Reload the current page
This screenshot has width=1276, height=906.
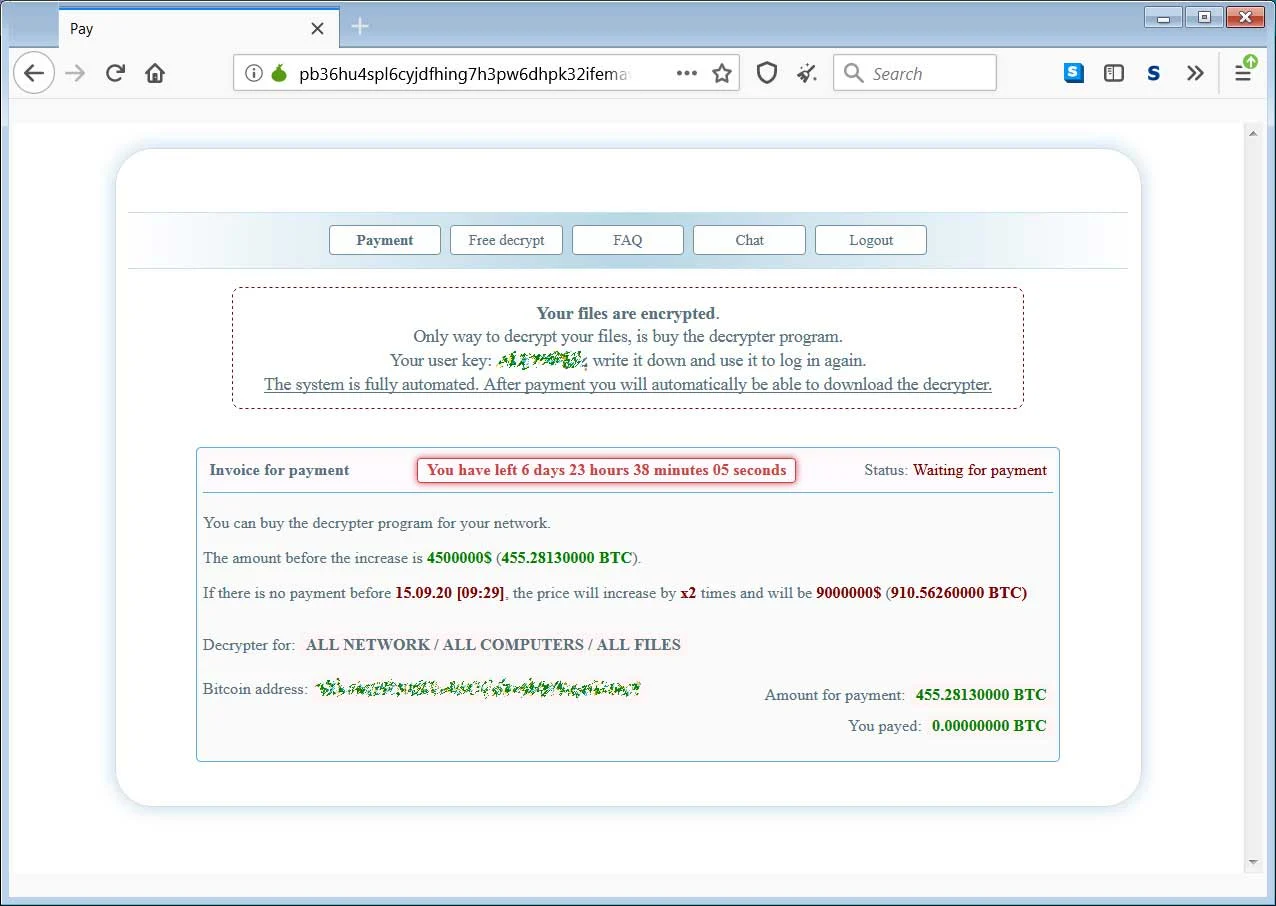115,73
